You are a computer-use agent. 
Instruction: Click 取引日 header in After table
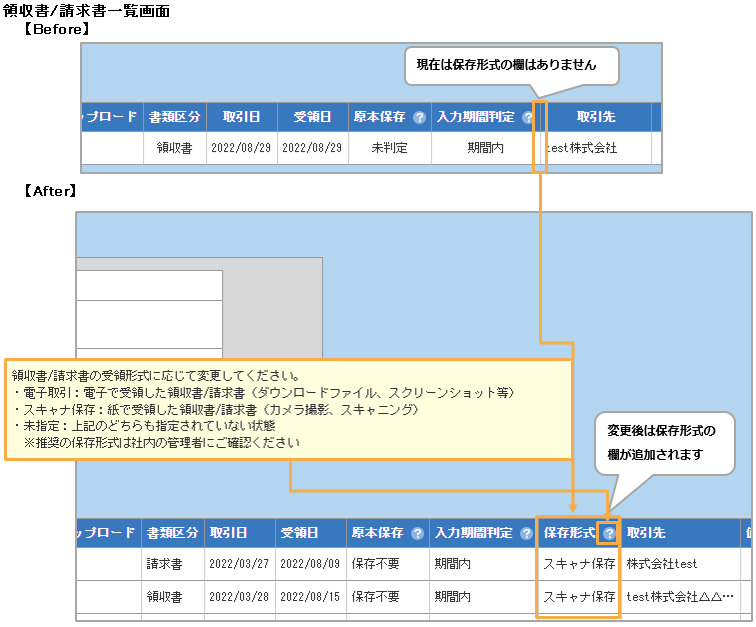point(240,534)
